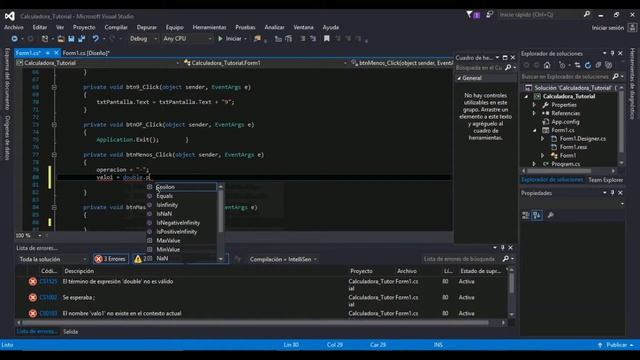Toggle the 3 Errores filter button
This screenshot has width=640, height=360.
(x=111, y=259)
